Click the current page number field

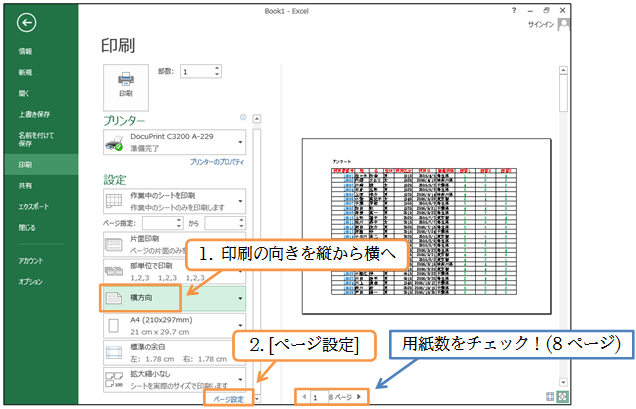point(317,397)
